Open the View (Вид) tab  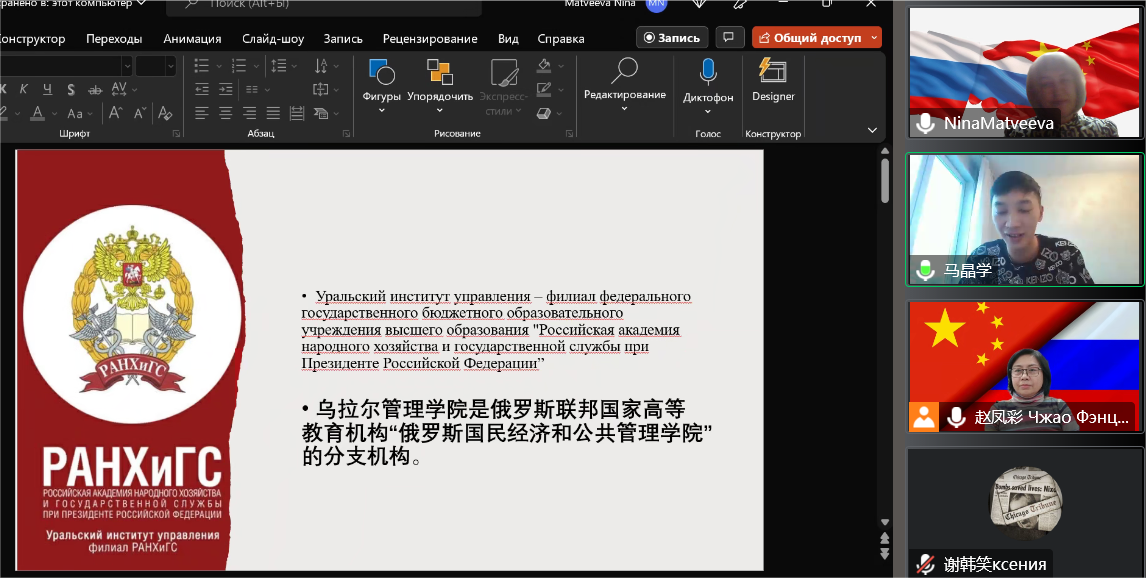click(x=508, y=39)
